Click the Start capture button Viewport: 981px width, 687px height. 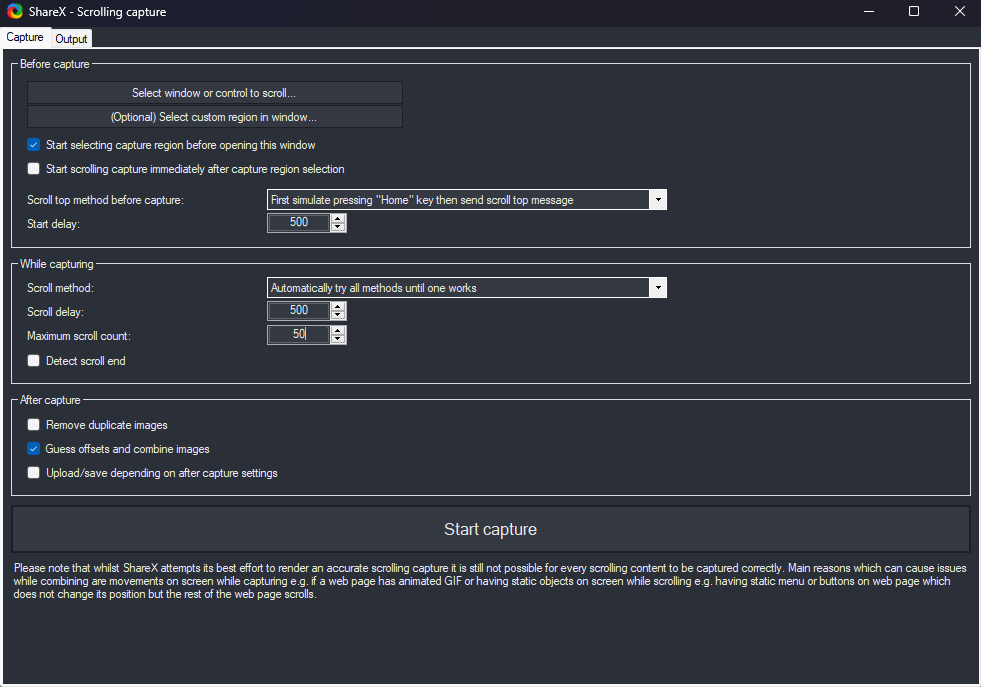coord(490,529)
